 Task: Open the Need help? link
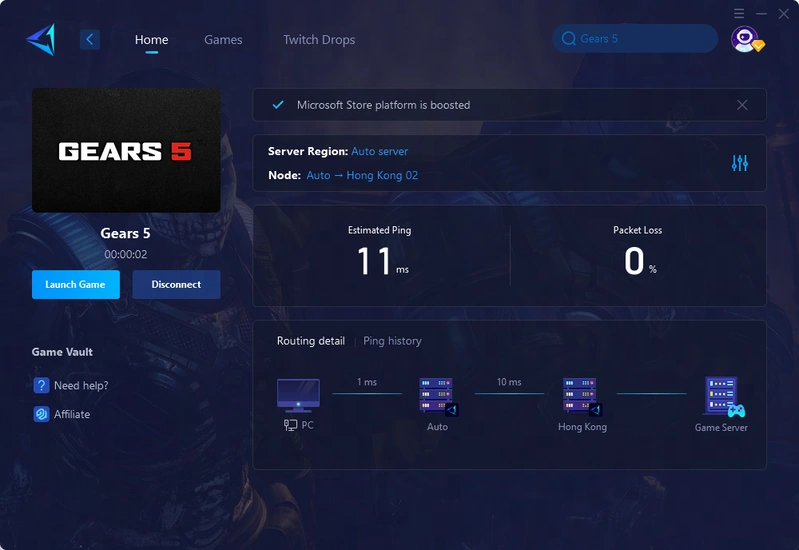[x=81, y=385]
